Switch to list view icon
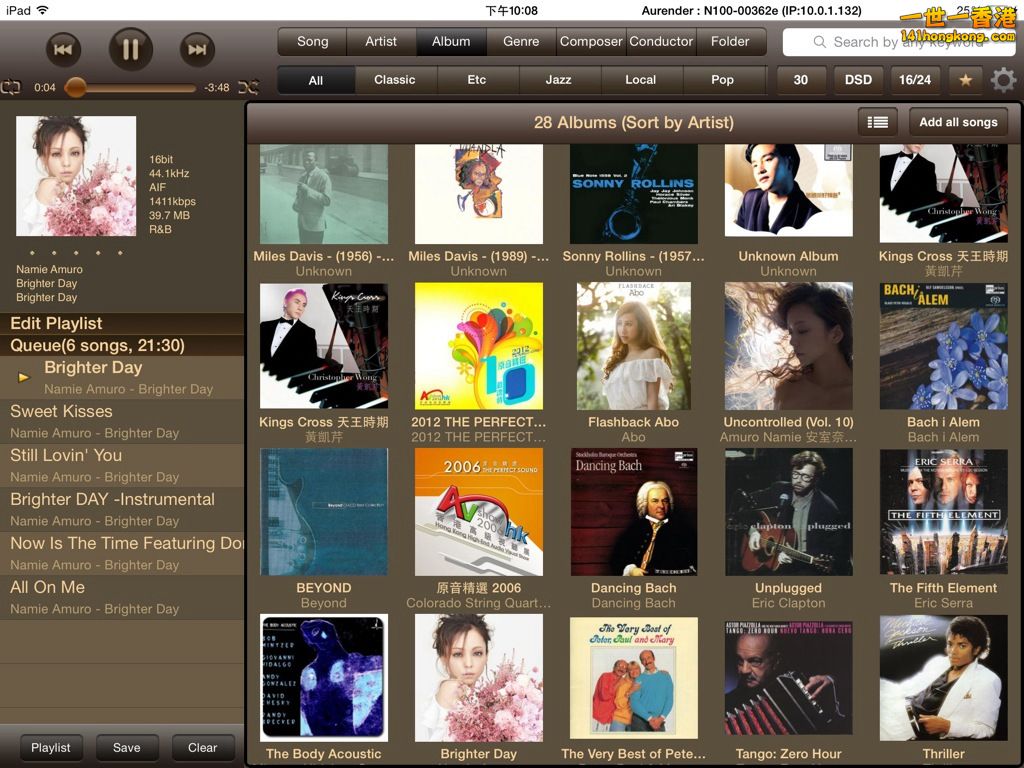This screenshot has width=1024, height=768. click(x=877, y=122)
